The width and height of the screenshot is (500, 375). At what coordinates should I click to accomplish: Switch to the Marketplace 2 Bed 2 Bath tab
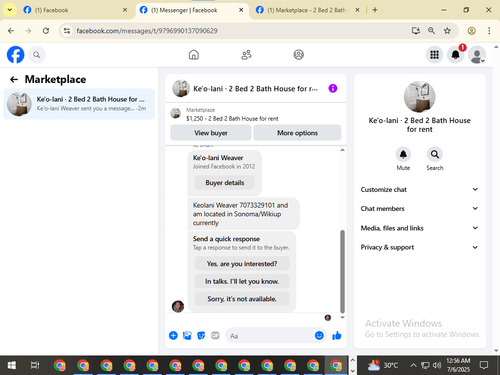coord(307,10)
